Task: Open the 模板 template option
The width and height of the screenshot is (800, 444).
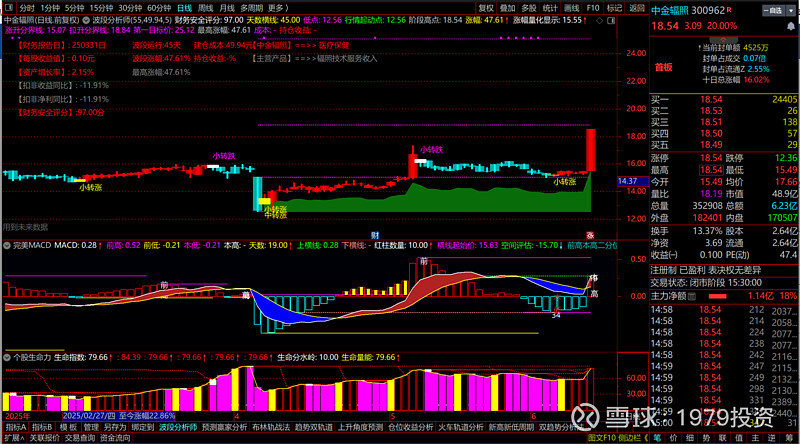Action: [x=68, y=428]
